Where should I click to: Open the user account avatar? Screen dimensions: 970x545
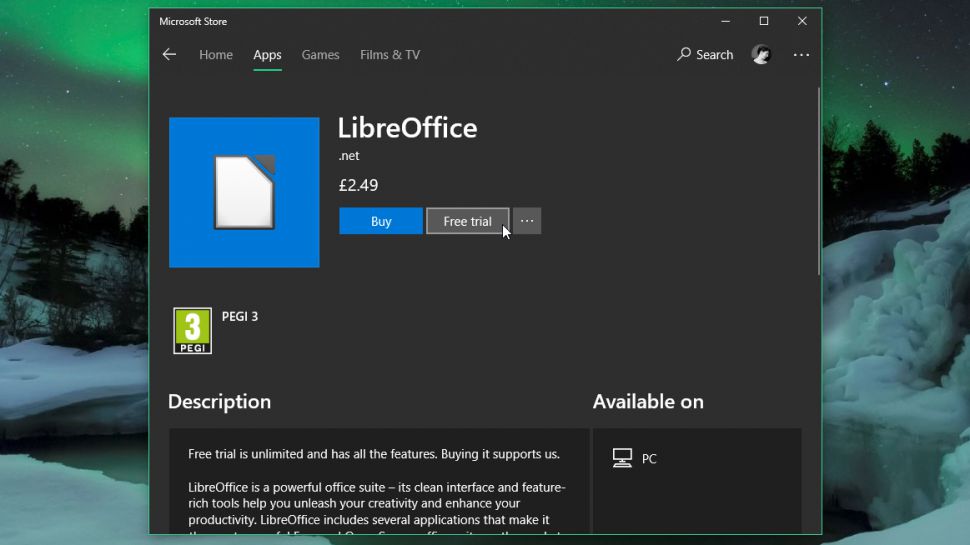761,54
